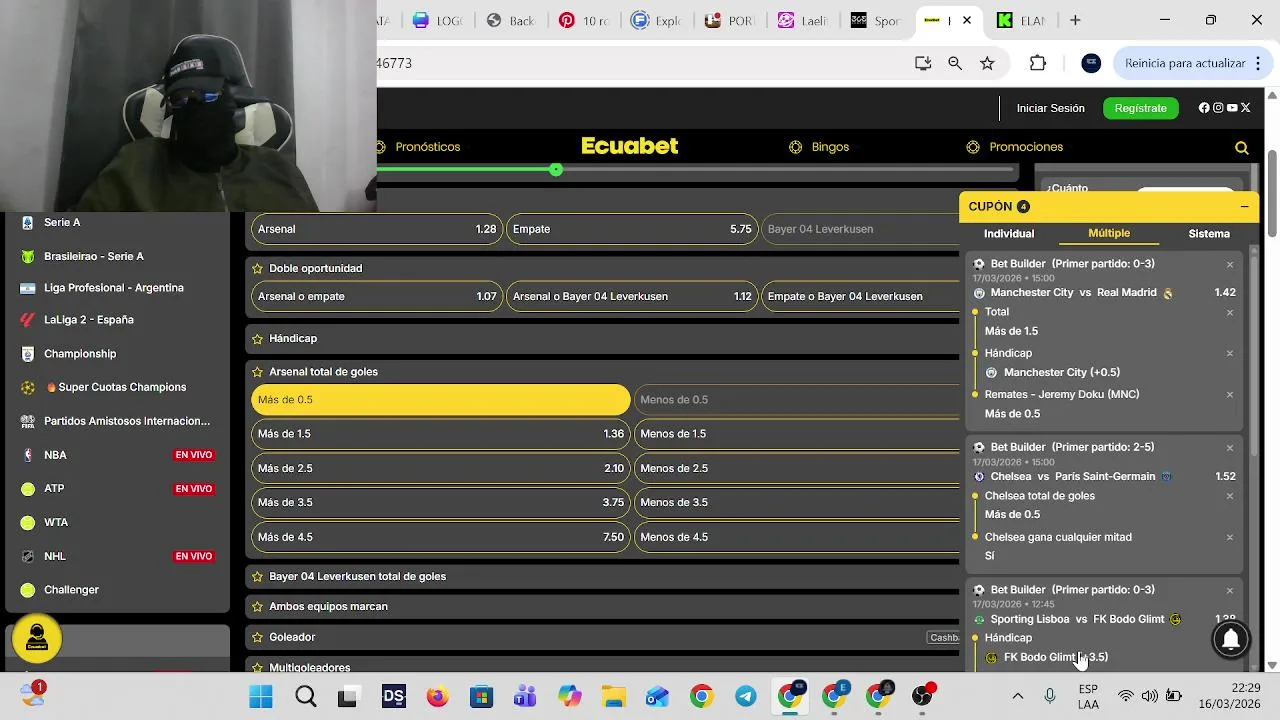1280x720 pixels.
Task: Open Pronósticos menu item
Action: [x=427, y=147]
